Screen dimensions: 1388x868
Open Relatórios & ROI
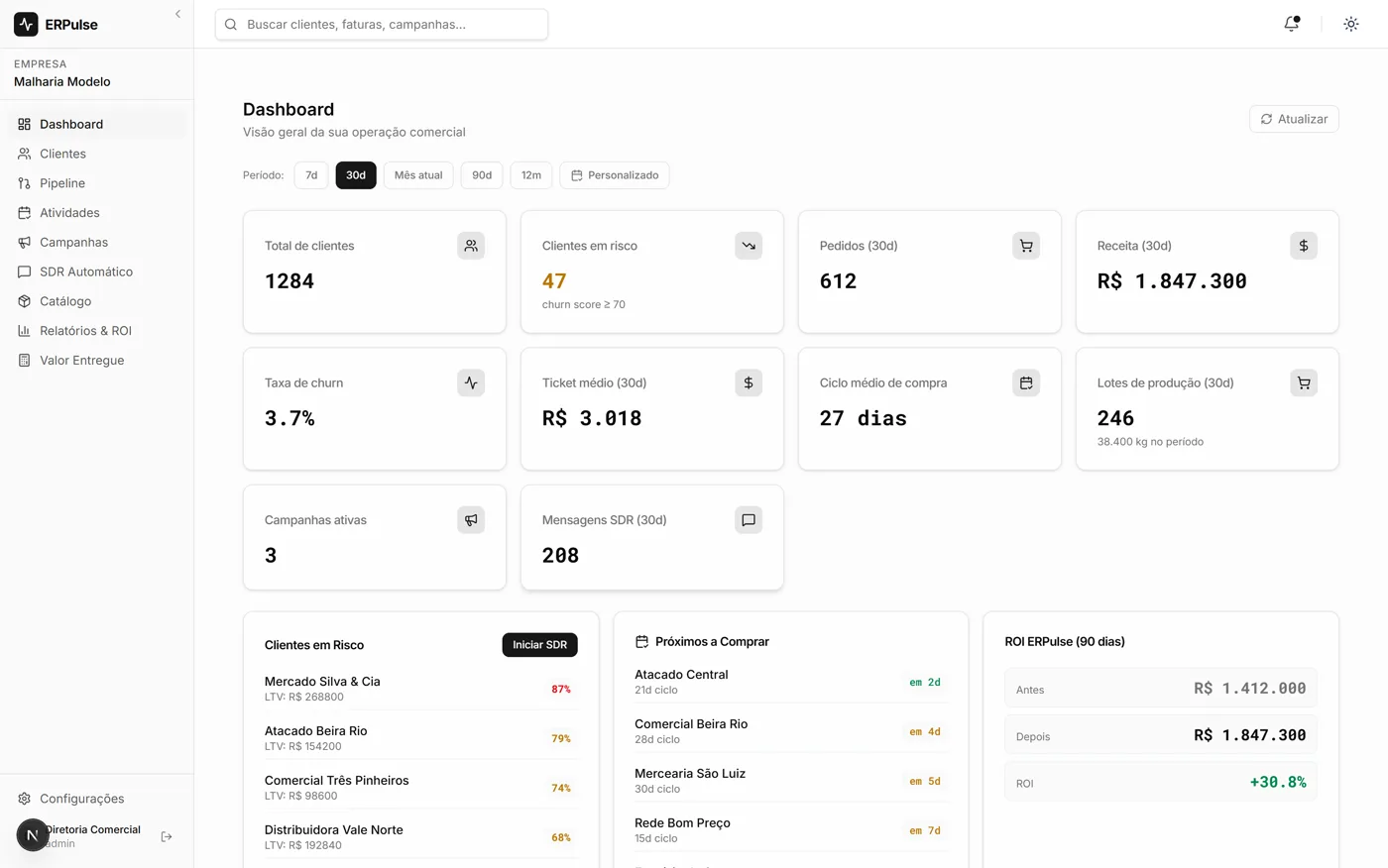[97, 331]
